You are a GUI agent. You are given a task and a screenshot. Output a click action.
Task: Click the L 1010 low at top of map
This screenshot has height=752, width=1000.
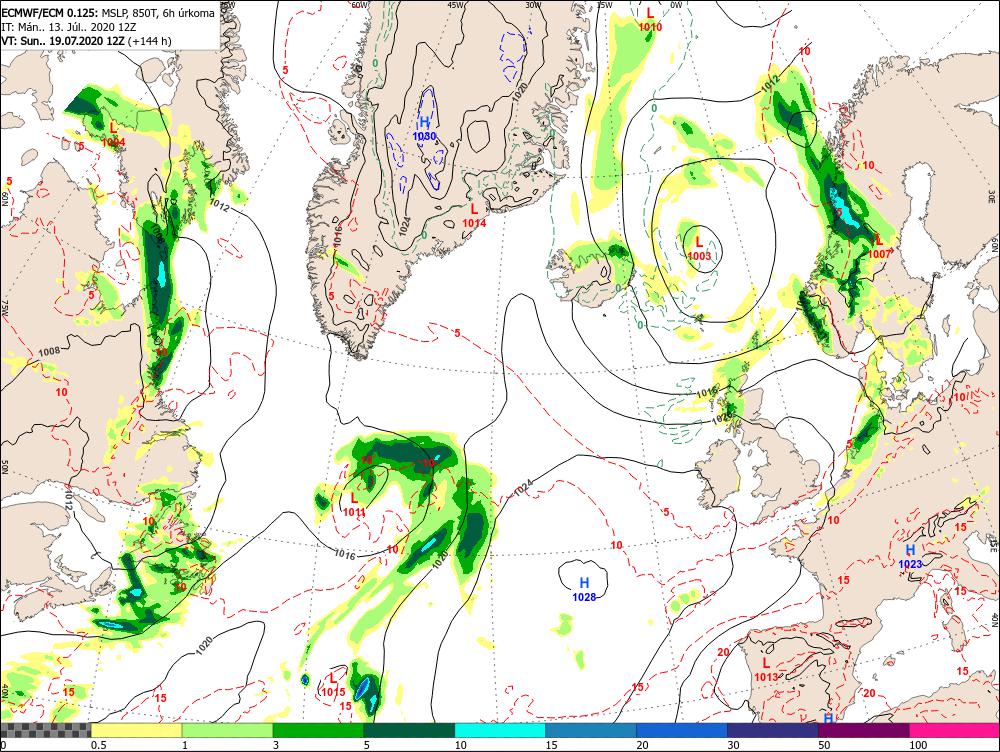[x=650, y=19]
